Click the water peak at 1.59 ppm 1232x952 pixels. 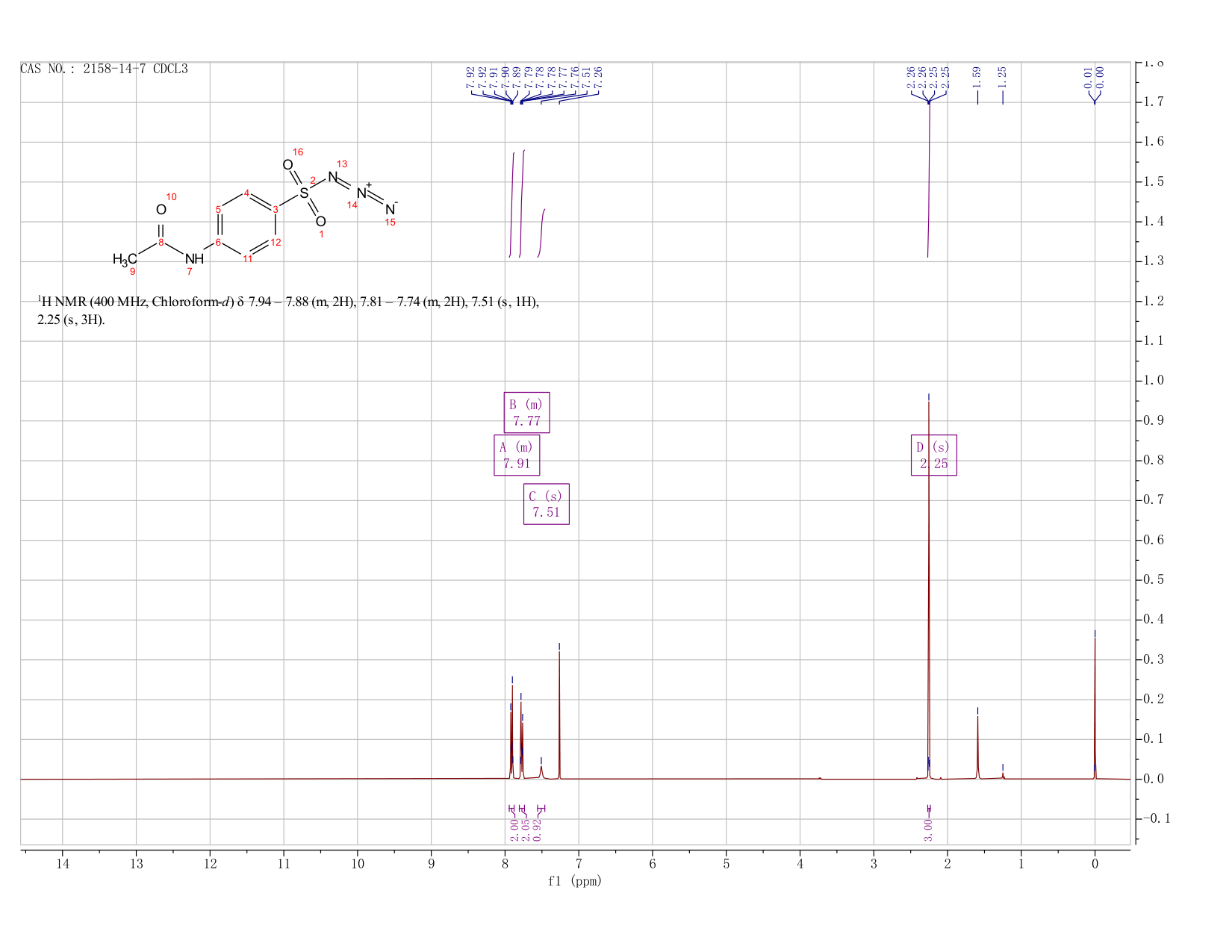click(977, 747)
